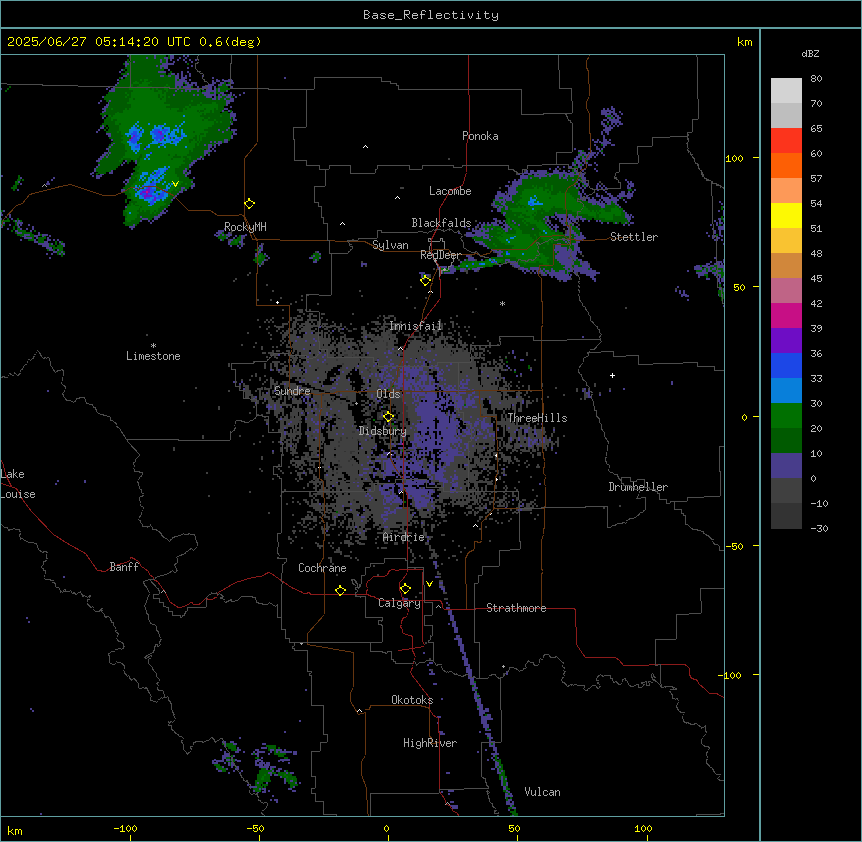Click the Calgary city label
Image resolution: width=862 pixels, height=842 pixels.
(400, 603)
